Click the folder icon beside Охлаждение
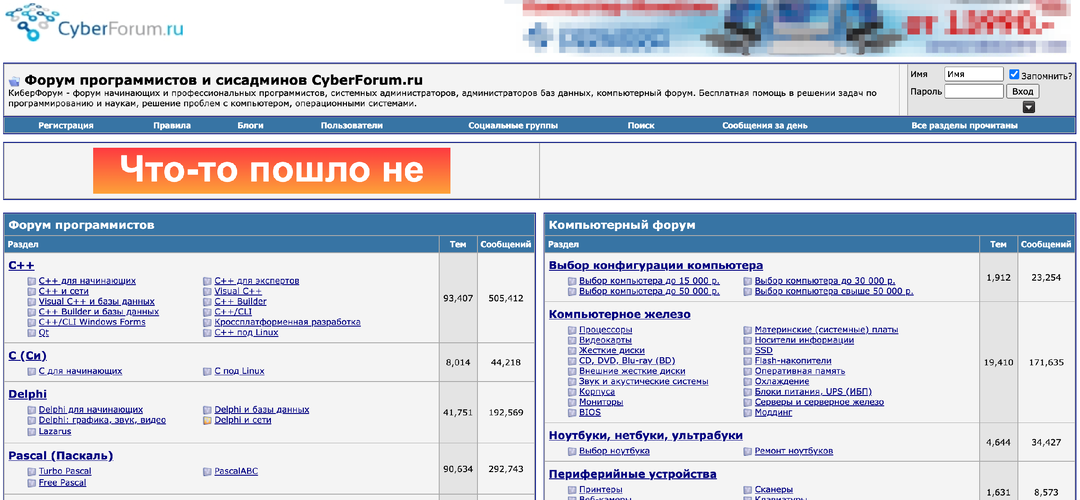Image resolution: width=1080 pixels, height=500 pixels. 747,382
